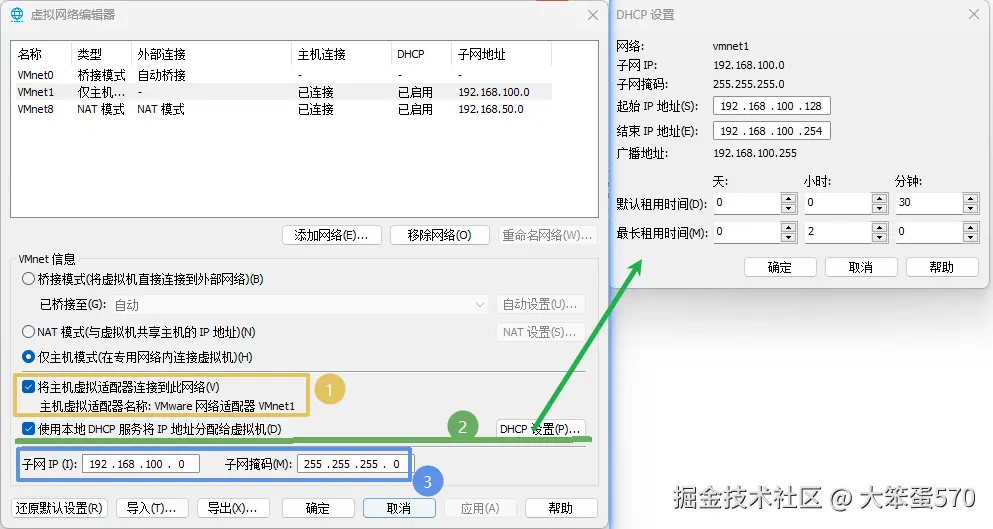Click 确定 in Virtual Network Editor
The image size is (993, 529).
318,508
